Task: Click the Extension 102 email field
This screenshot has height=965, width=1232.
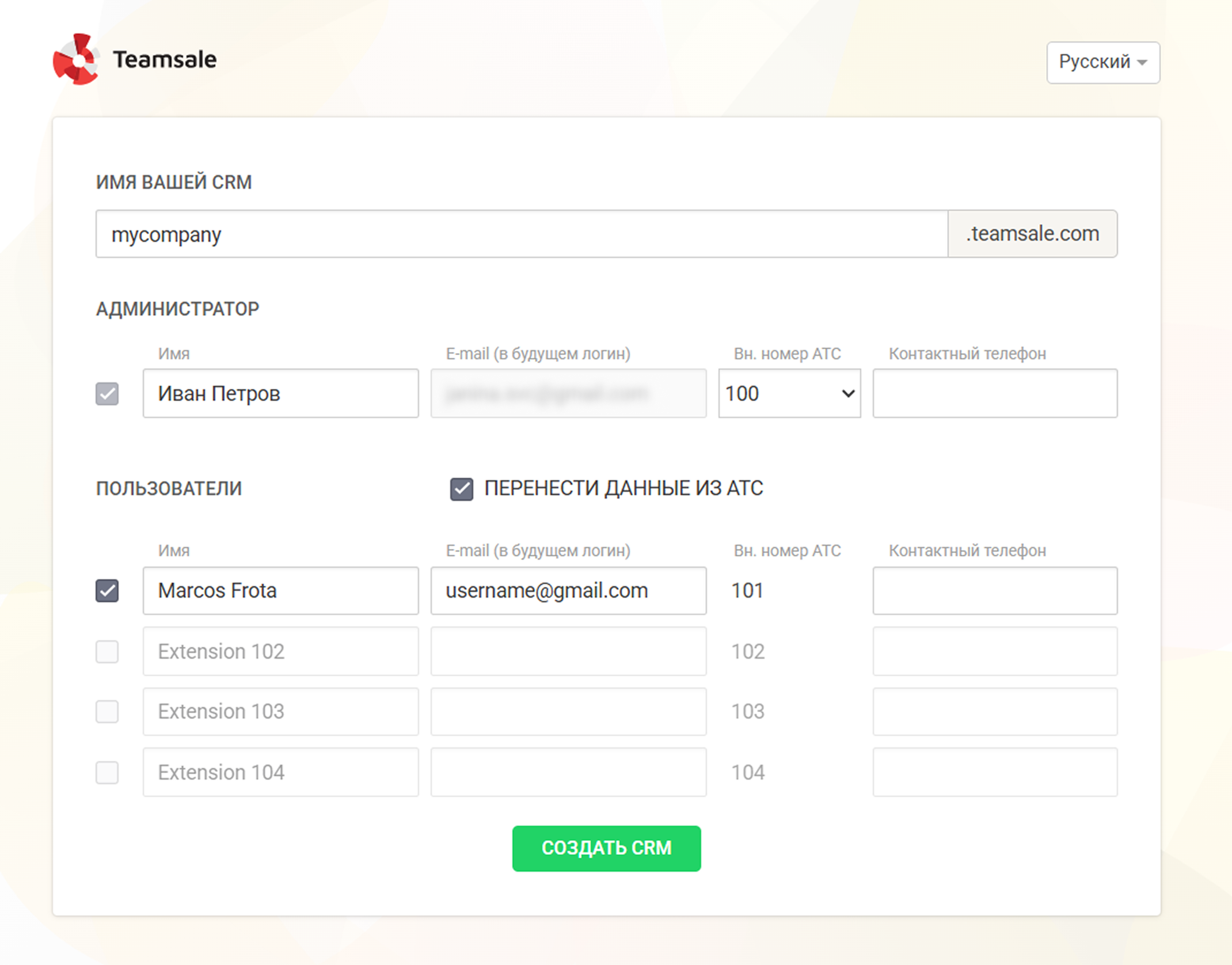Action: 568,652
